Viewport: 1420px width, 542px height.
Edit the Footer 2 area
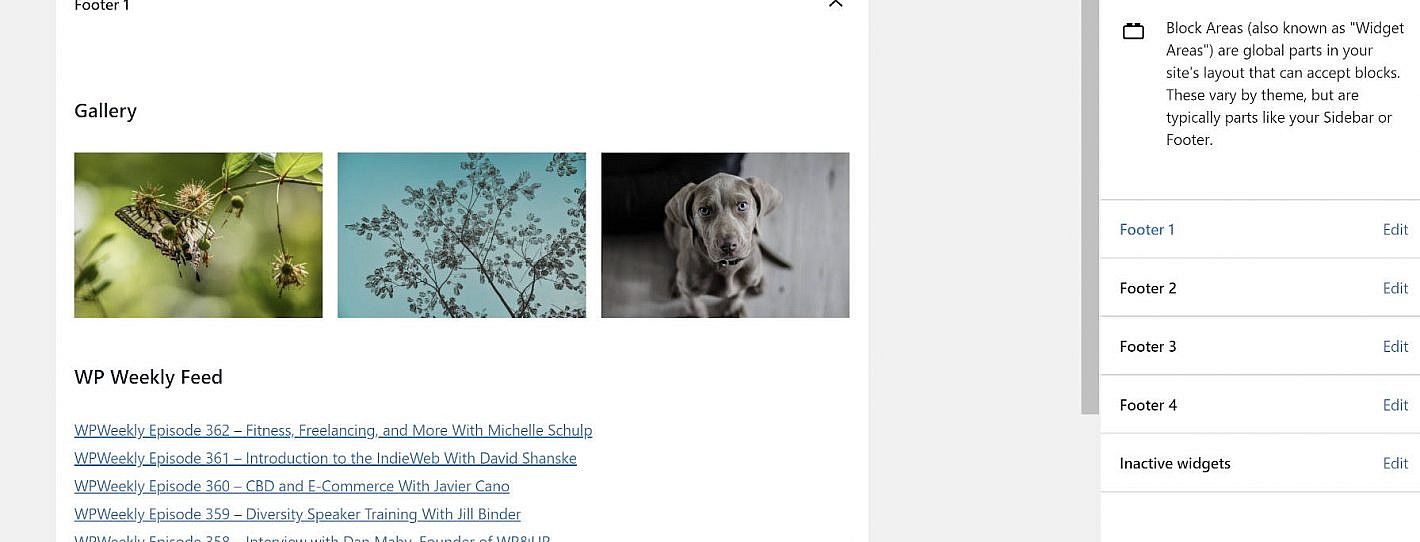(1395, 288)
